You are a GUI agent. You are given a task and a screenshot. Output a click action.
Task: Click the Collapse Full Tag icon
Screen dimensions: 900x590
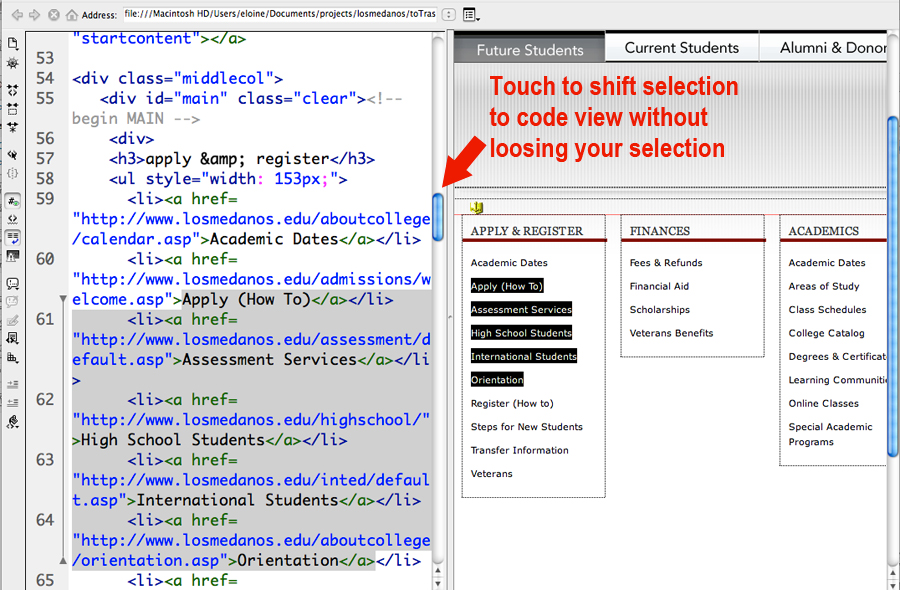[13, 89]
